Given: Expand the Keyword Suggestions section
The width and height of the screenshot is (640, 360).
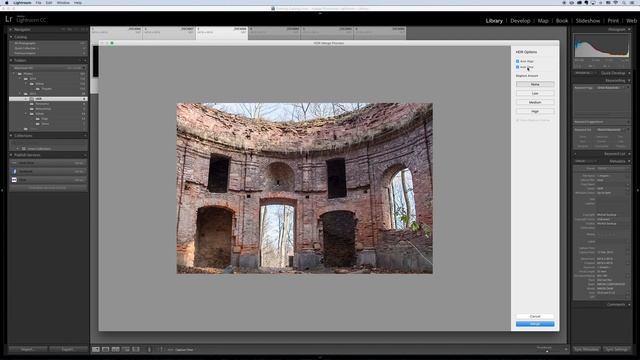Looking at the screenshot, I should point(629,122).
